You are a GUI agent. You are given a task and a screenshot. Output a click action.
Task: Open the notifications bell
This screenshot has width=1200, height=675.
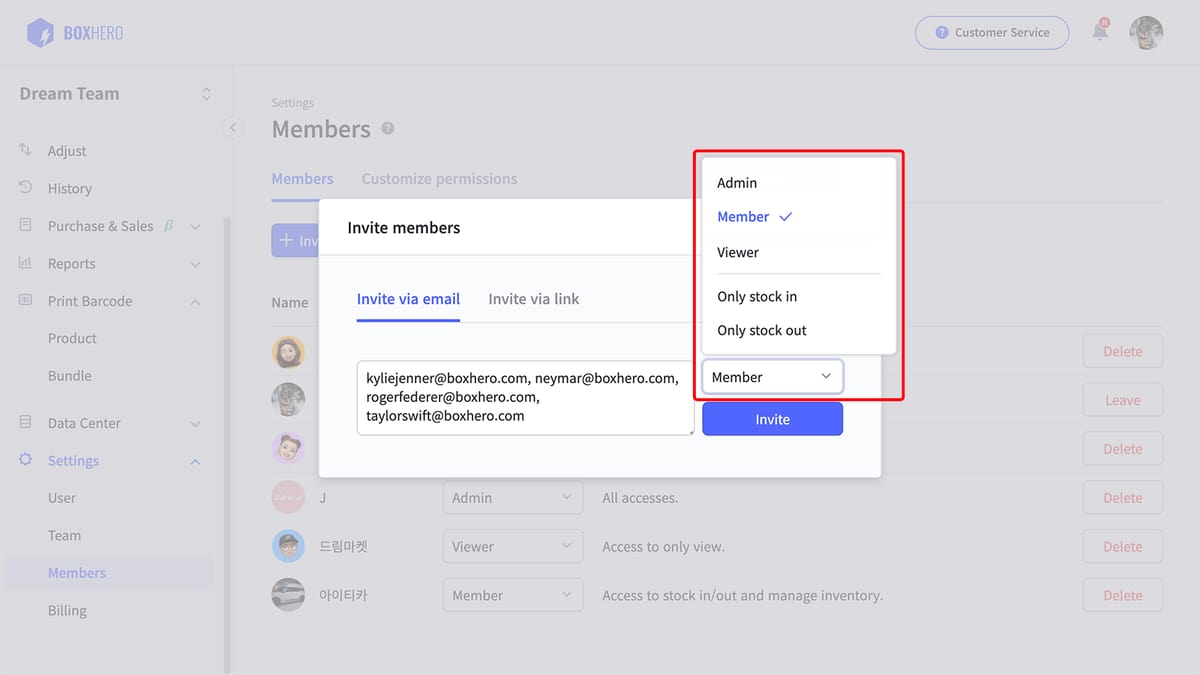(x=1100, y=32)
